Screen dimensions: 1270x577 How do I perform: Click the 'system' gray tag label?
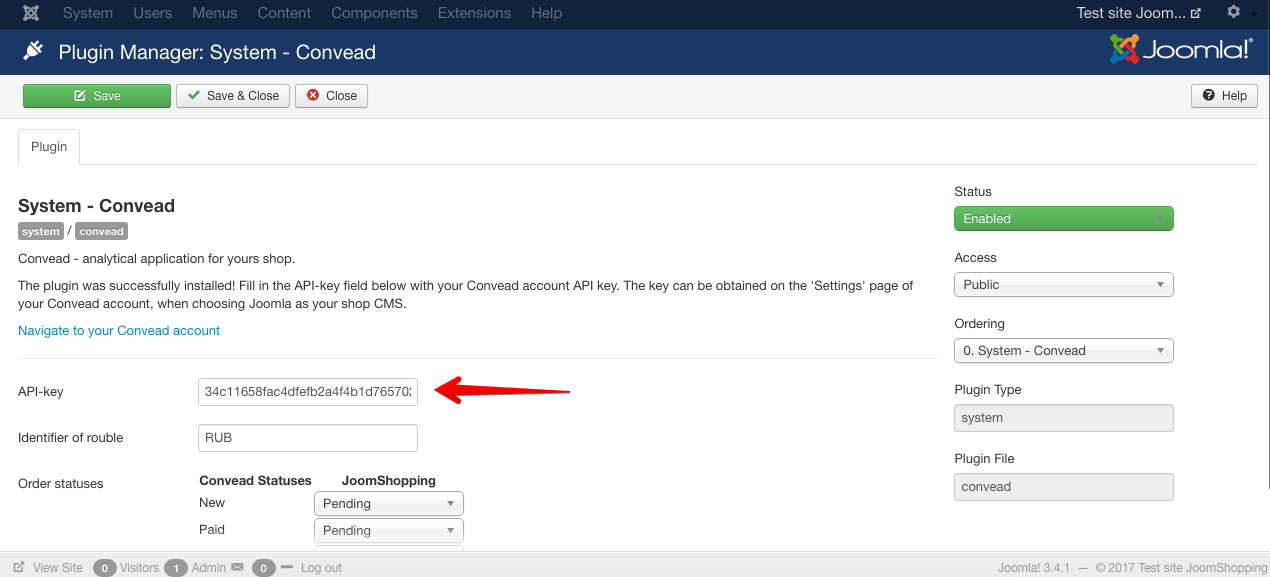click(41, 231)
